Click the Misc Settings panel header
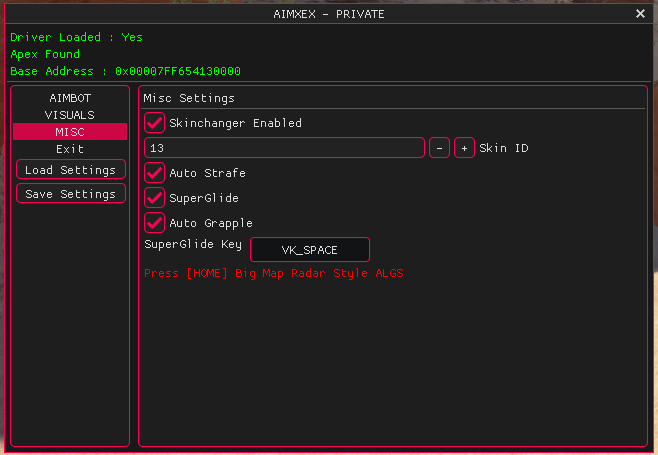Screen dimensions: 658x455 tap(189, 98)
